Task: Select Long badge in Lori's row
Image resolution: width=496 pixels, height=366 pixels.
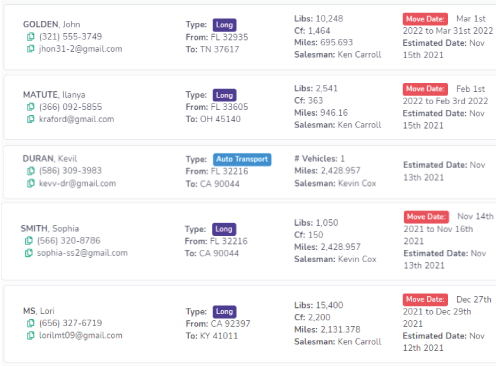Action: (x=224, y=312)
